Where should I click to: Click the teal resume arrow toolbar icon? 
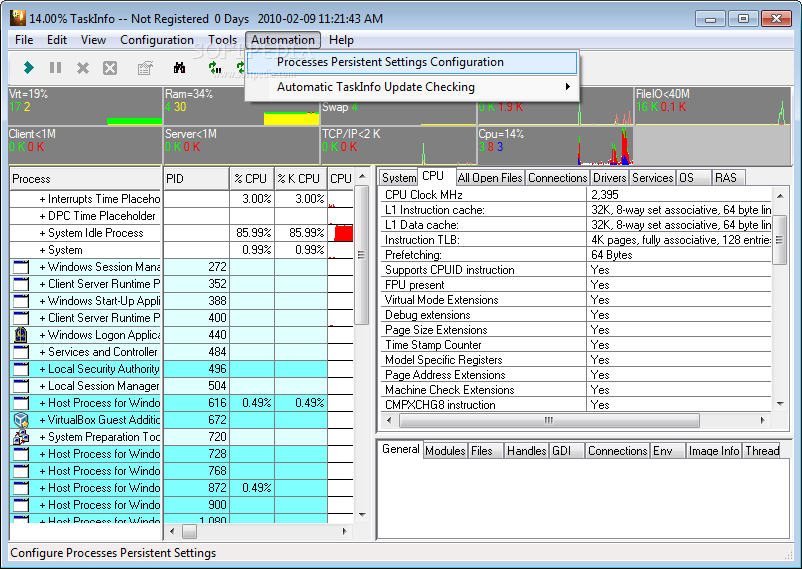click(x=29, y=68)
